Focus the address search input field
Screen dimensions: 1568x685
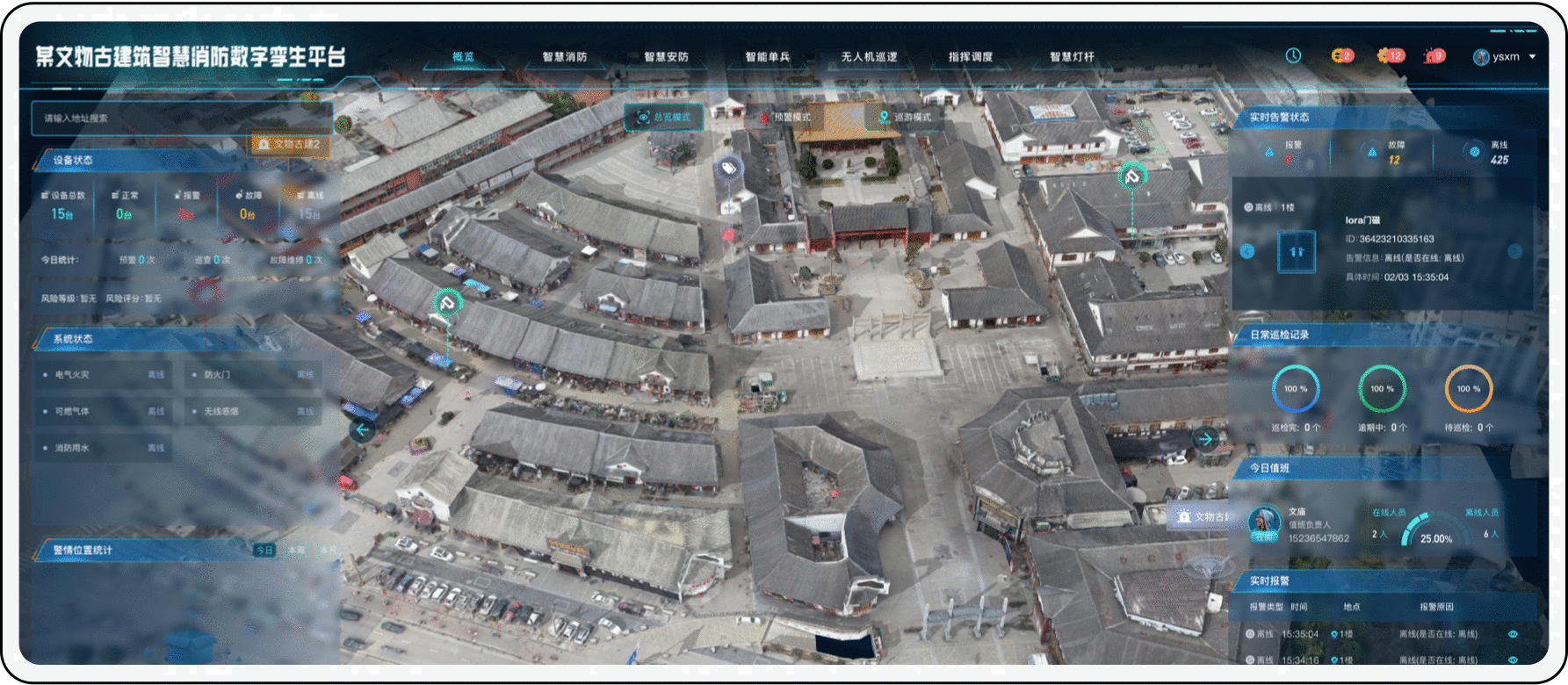point(182,118)
